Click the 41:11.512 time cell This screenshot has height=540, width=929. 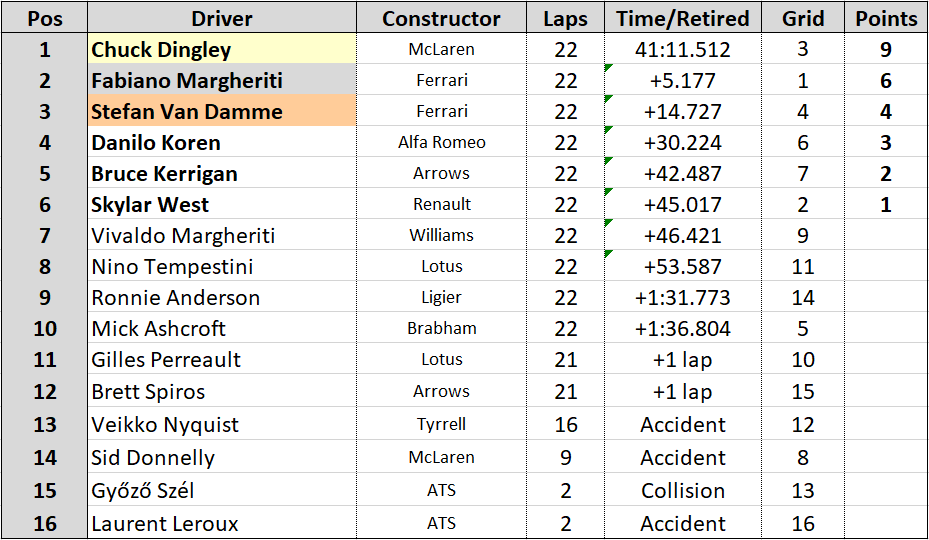tap(683, 49)
